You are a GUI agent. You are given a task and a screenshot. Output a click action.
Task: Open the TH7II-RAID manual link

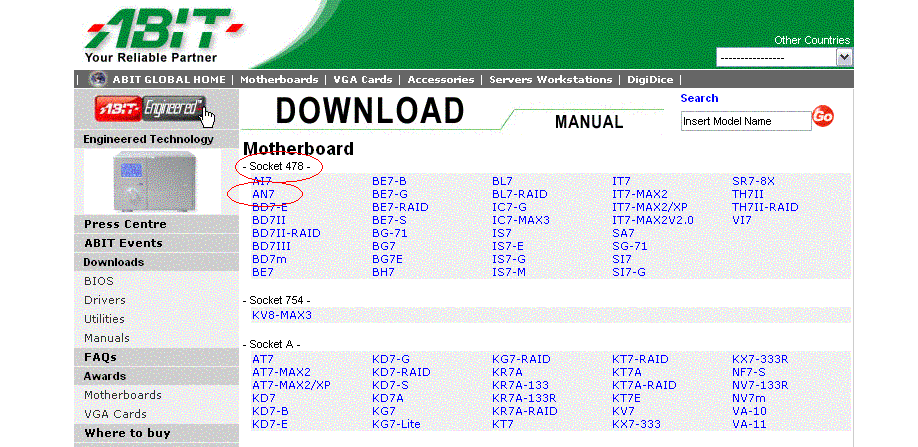(765, 207)
